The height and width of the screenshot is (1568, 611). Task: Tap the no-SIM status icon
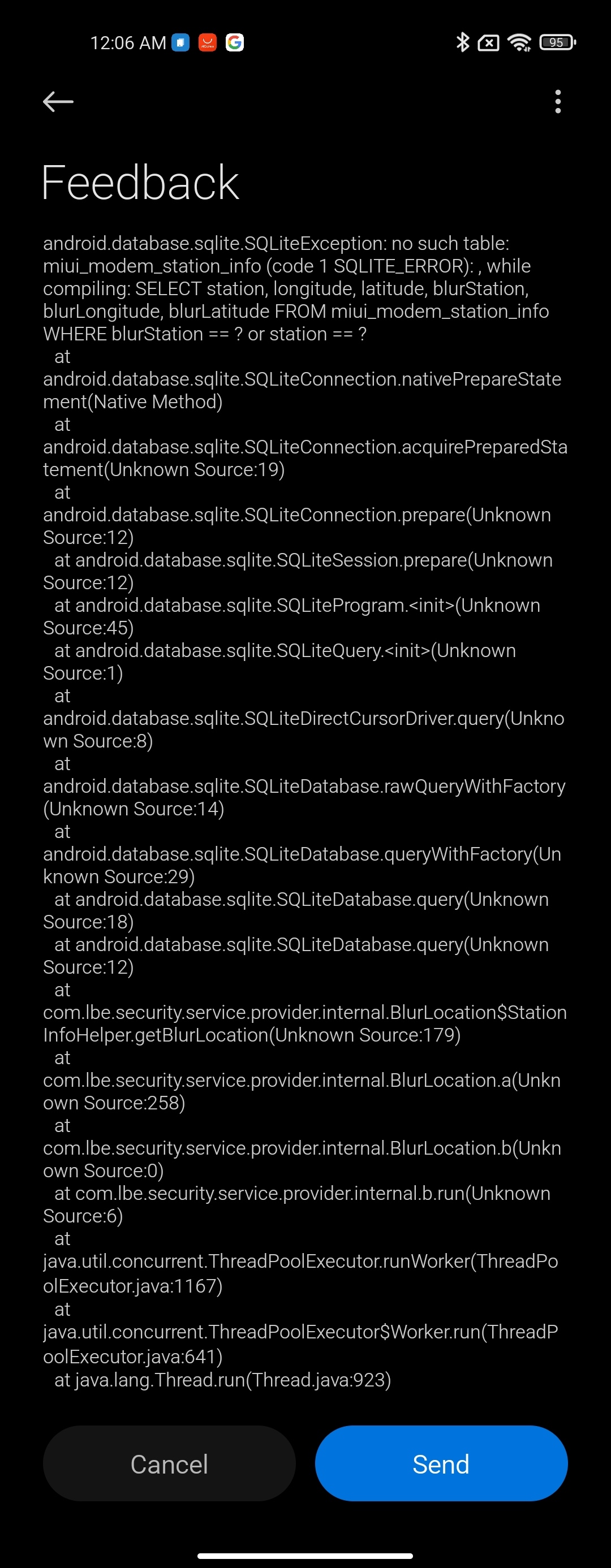[x=489, y=42]
